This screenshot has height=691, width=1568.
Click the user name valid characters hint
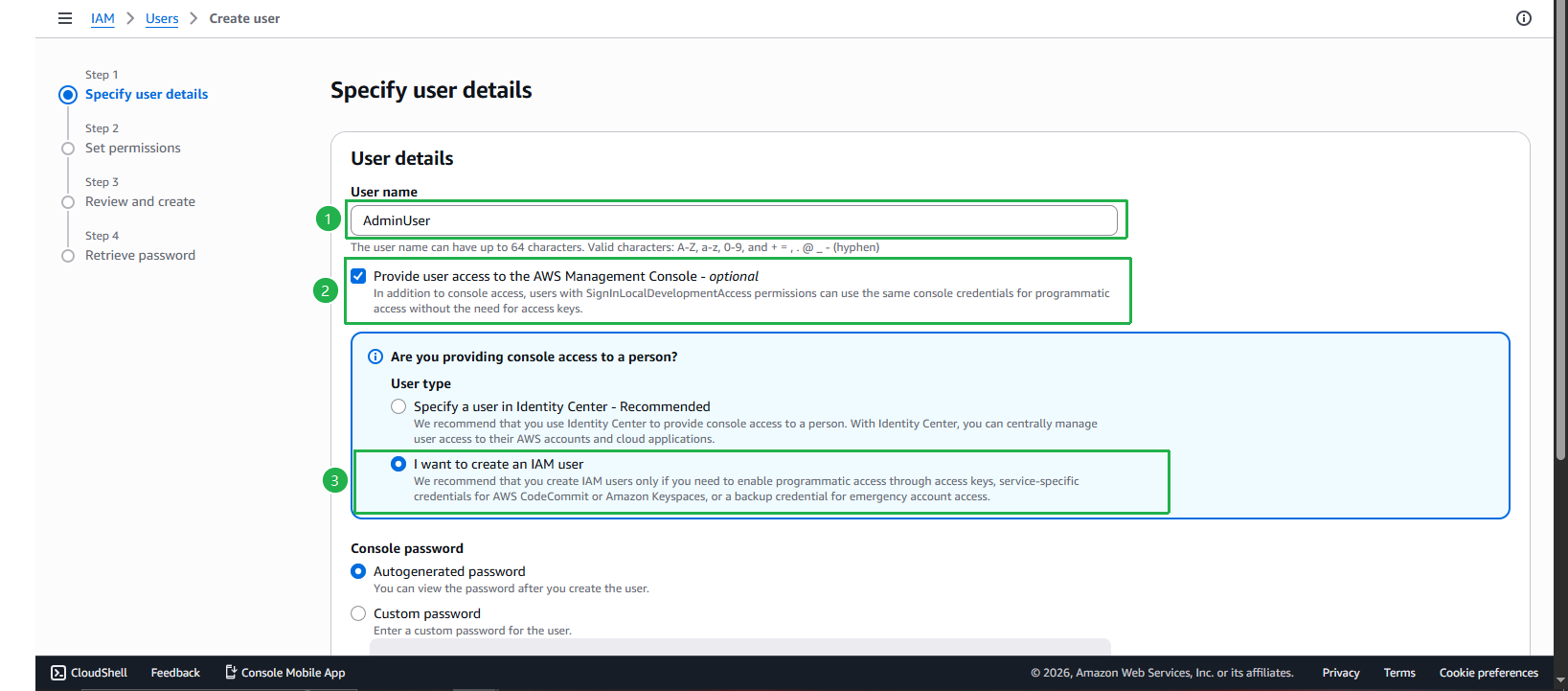tap(615, 247)
